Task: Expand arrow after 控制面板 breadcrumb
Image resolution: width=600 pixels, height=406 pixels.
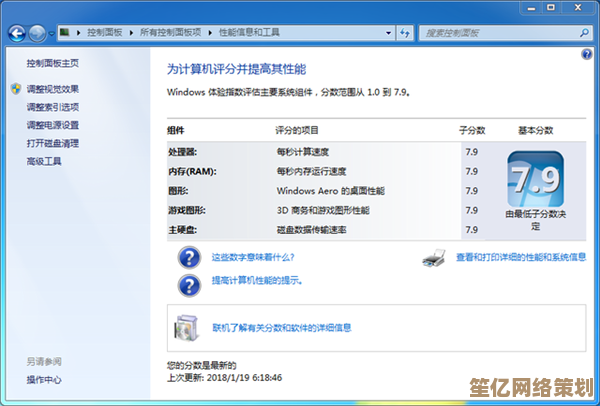Action: click(131, 33)
